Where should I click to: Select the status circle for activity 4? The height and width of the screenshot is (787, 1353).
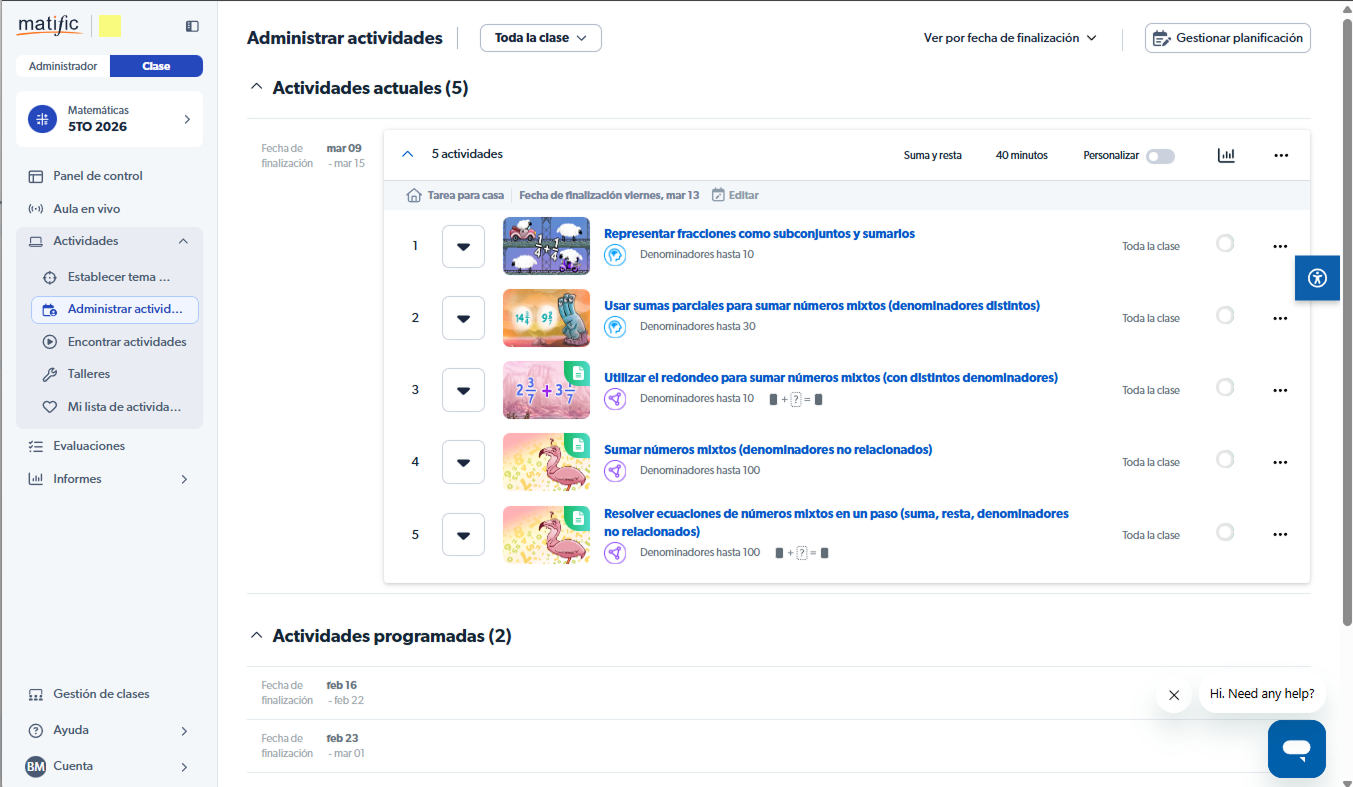tap(1225, 459)
